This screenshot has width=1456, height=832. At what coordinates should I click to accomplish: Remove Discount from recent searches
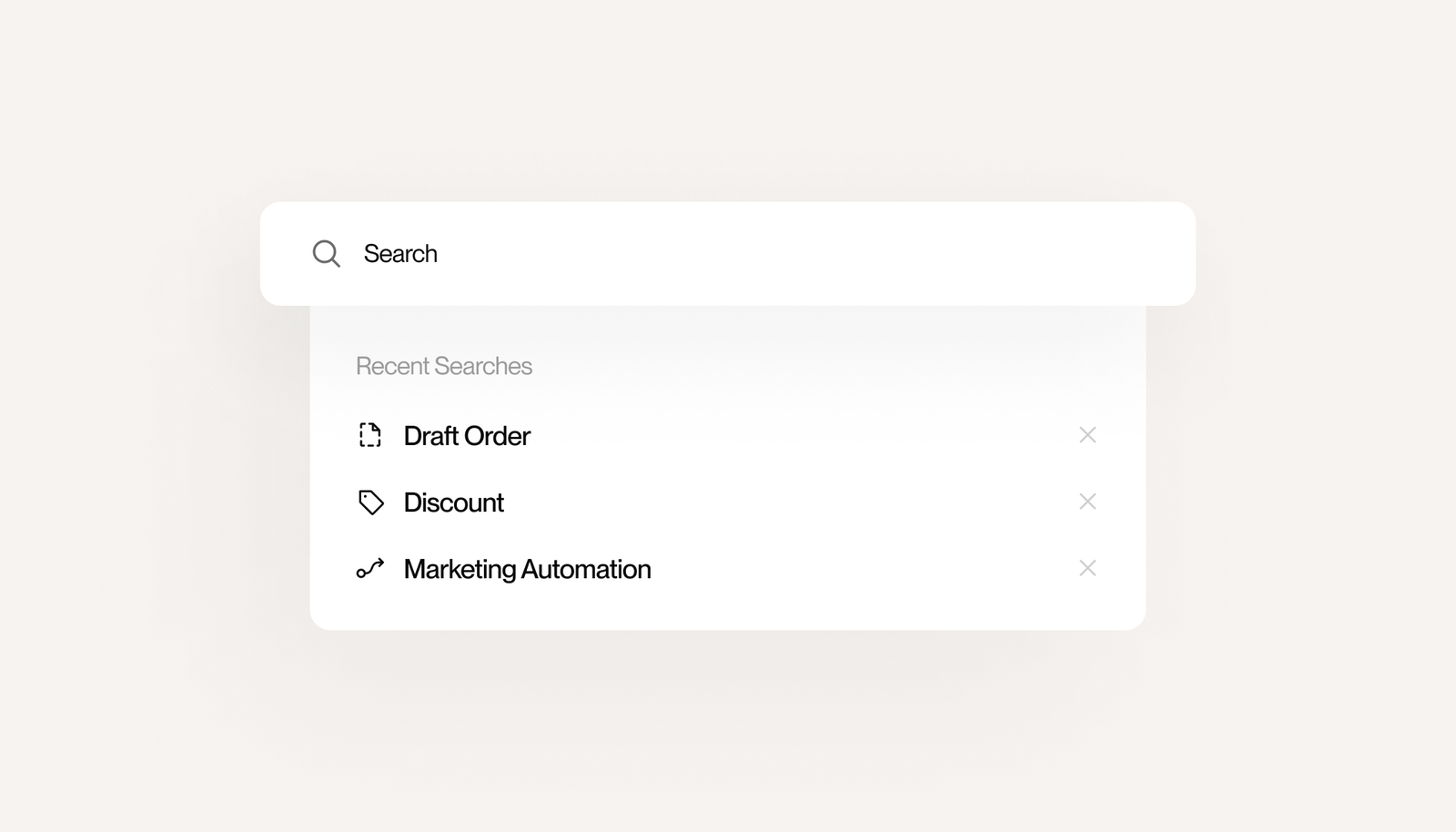click(1087, 502)
